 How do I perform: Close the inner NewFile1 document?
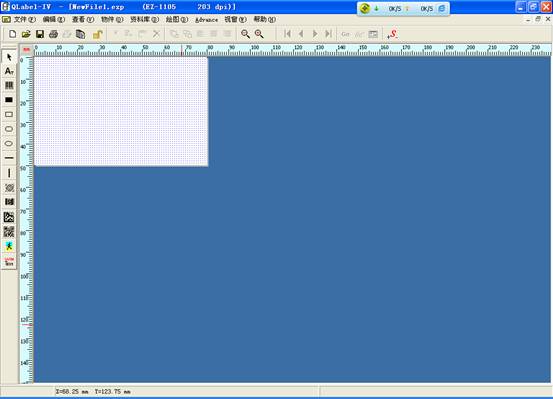(x=548, y=19)
